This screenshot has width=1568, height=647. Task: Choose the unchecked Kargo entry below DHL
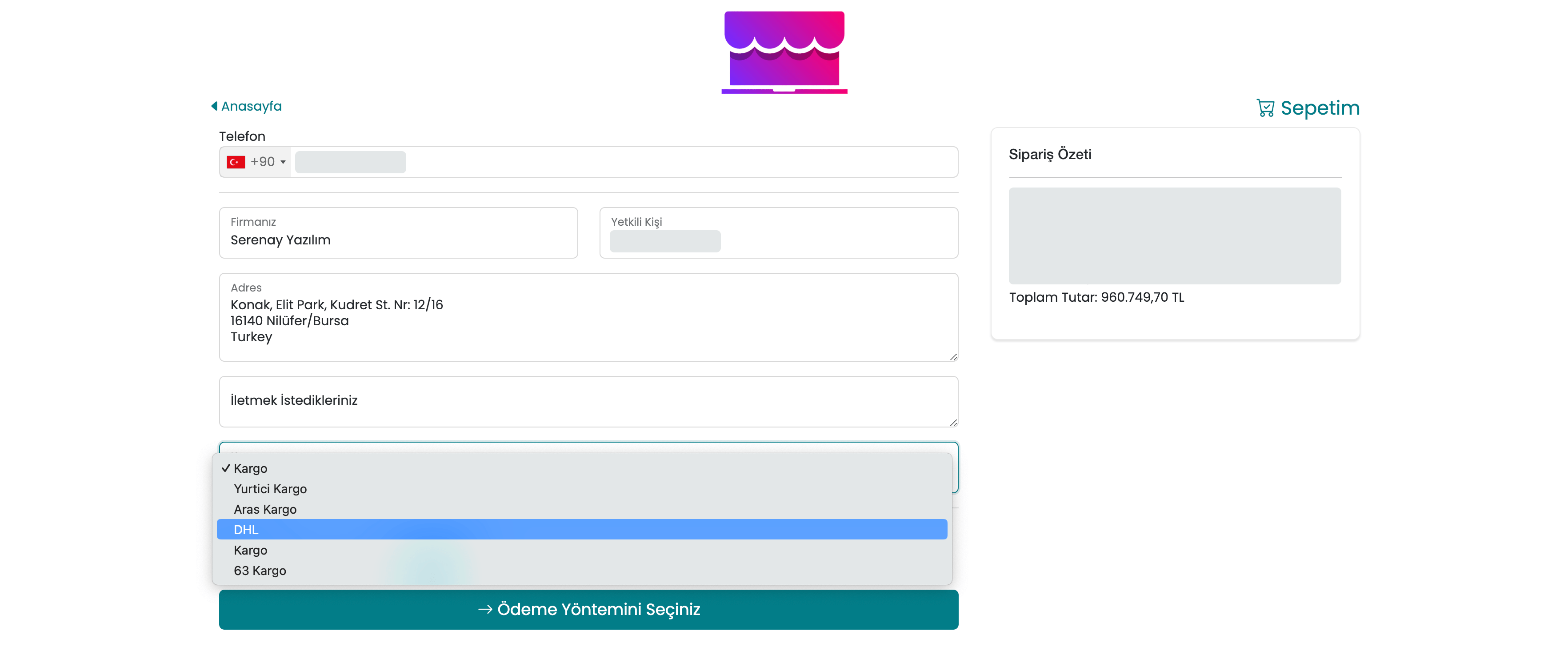pyautogui.click(x=250, y=550)
